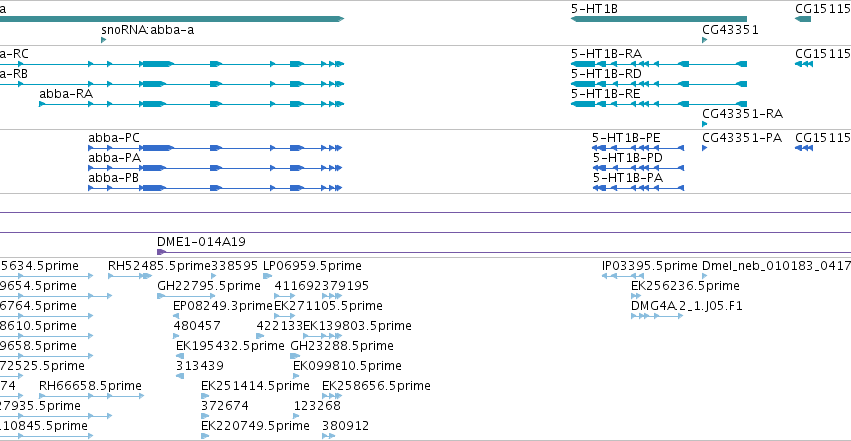851x441 pixels.
Task: Open the abba-RA transcript label
Action: [66, 94]
